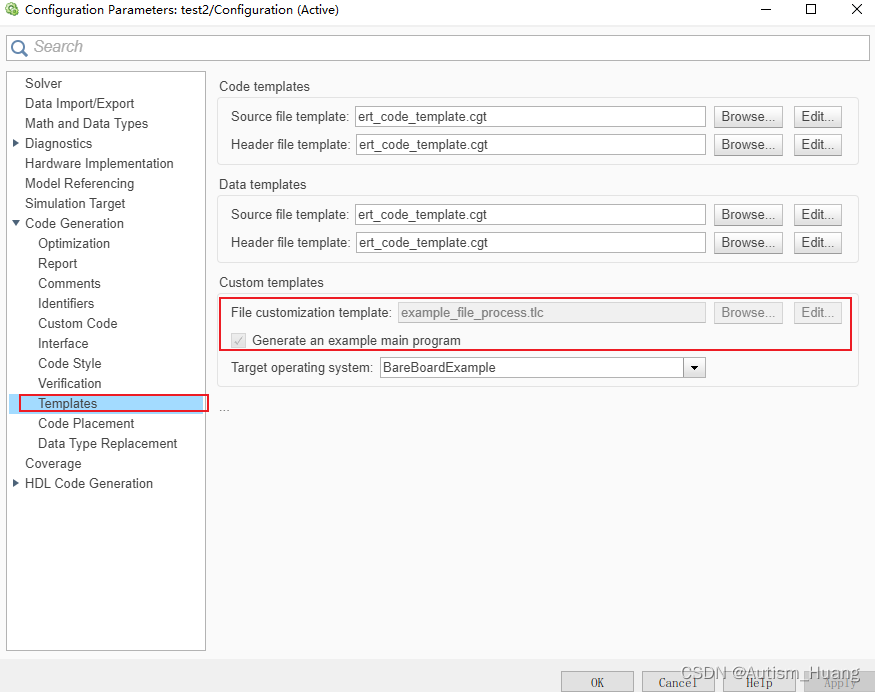The image size is (875, 692).
Task: Edit the file customization template
Action: tap(818, 313)
